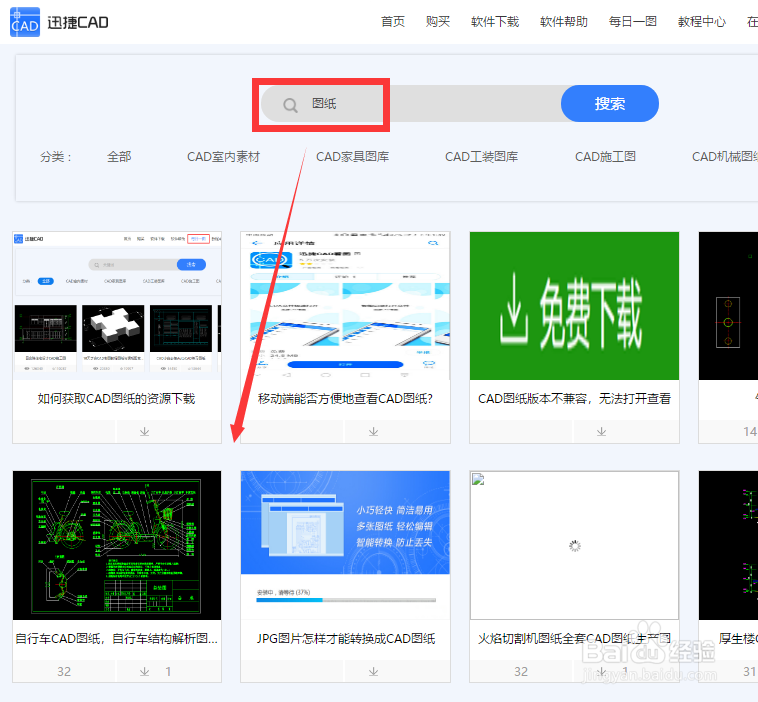Click the view count 32 under 火焰切割机图纸
758x702 pixels.
[x=521, y=672]
